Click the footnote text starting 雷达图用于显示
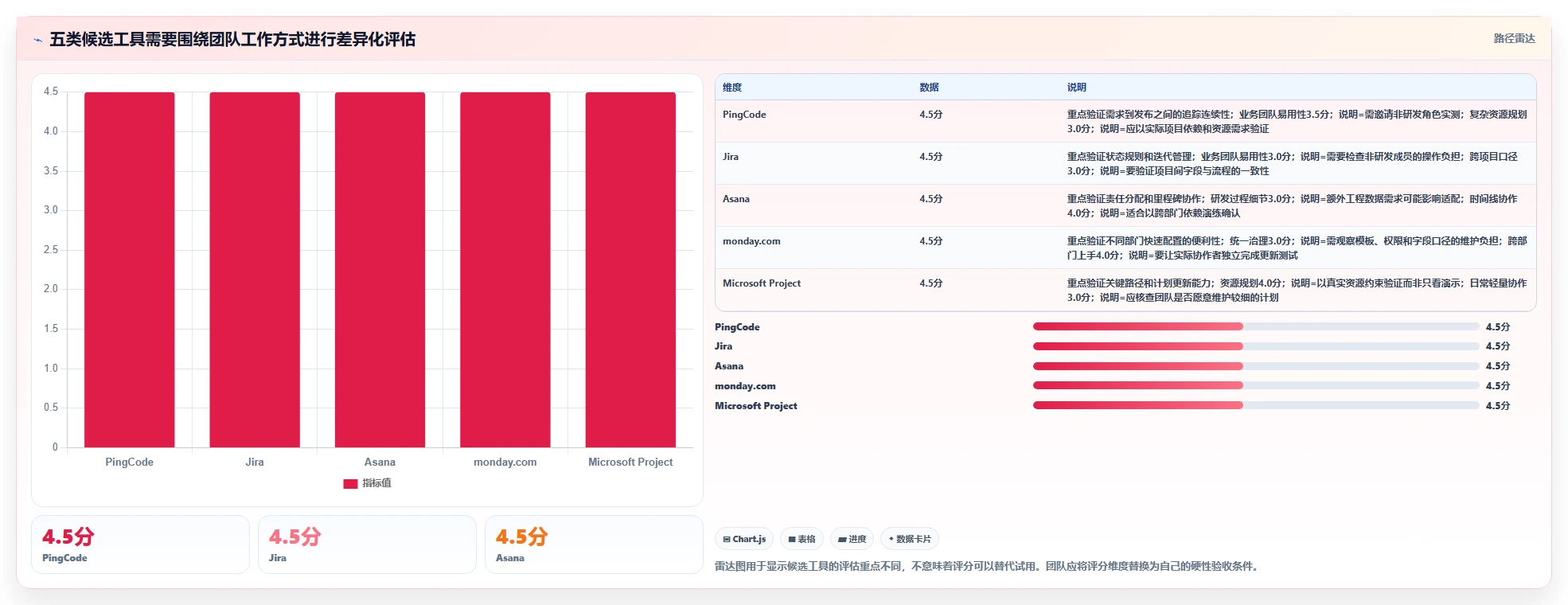Screen dimensions: 1568x605 988,567
